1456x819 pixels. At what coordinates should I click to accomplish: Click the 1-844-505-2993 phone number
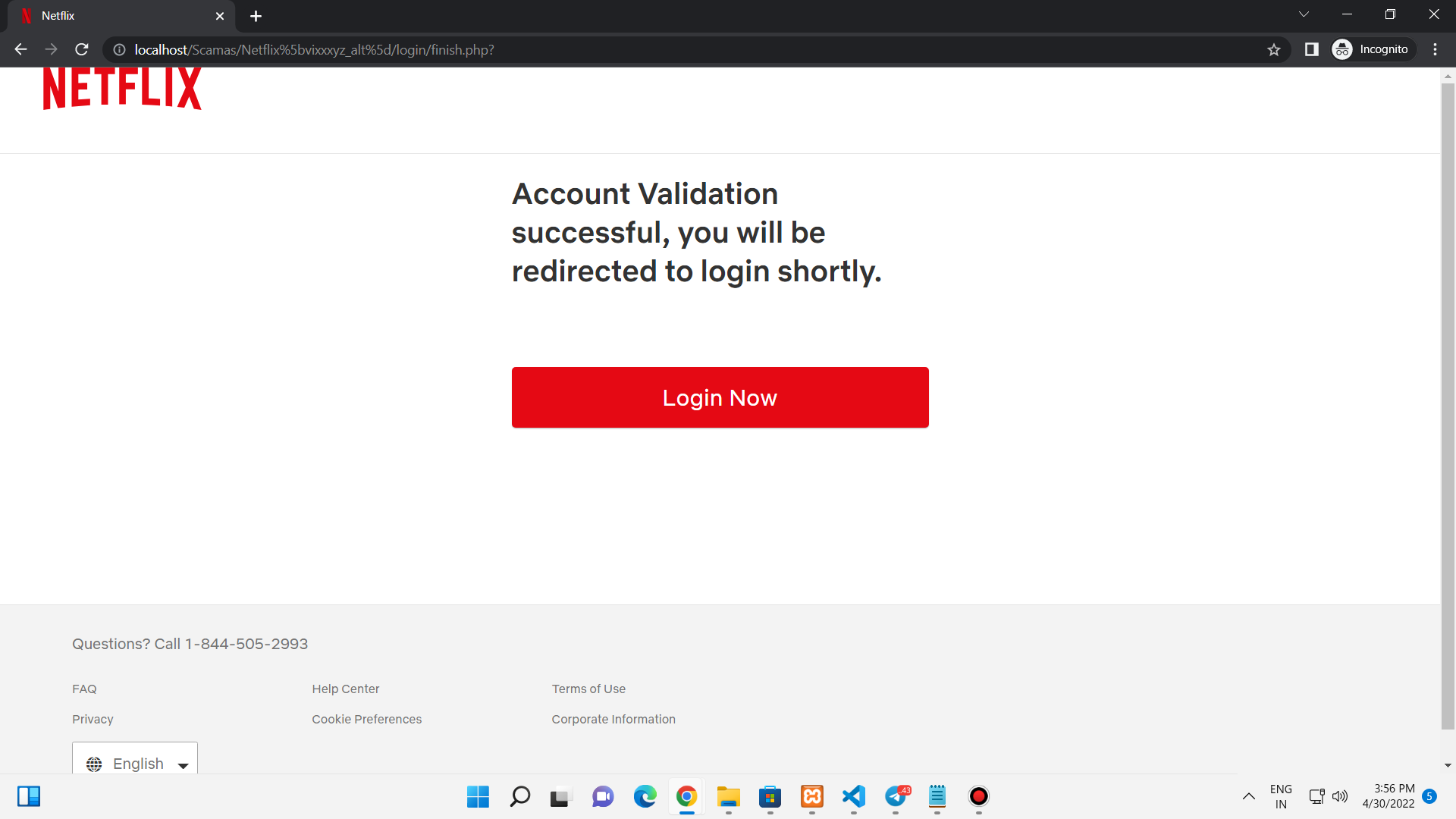click(246, 644)
